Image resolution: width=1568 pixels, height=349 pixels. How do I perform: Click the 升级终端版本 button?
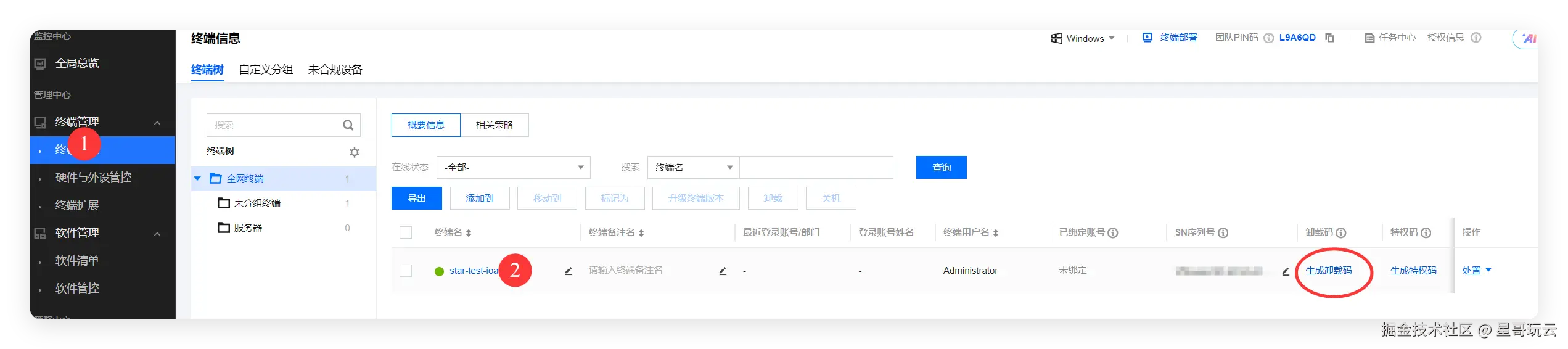point(696,199)
